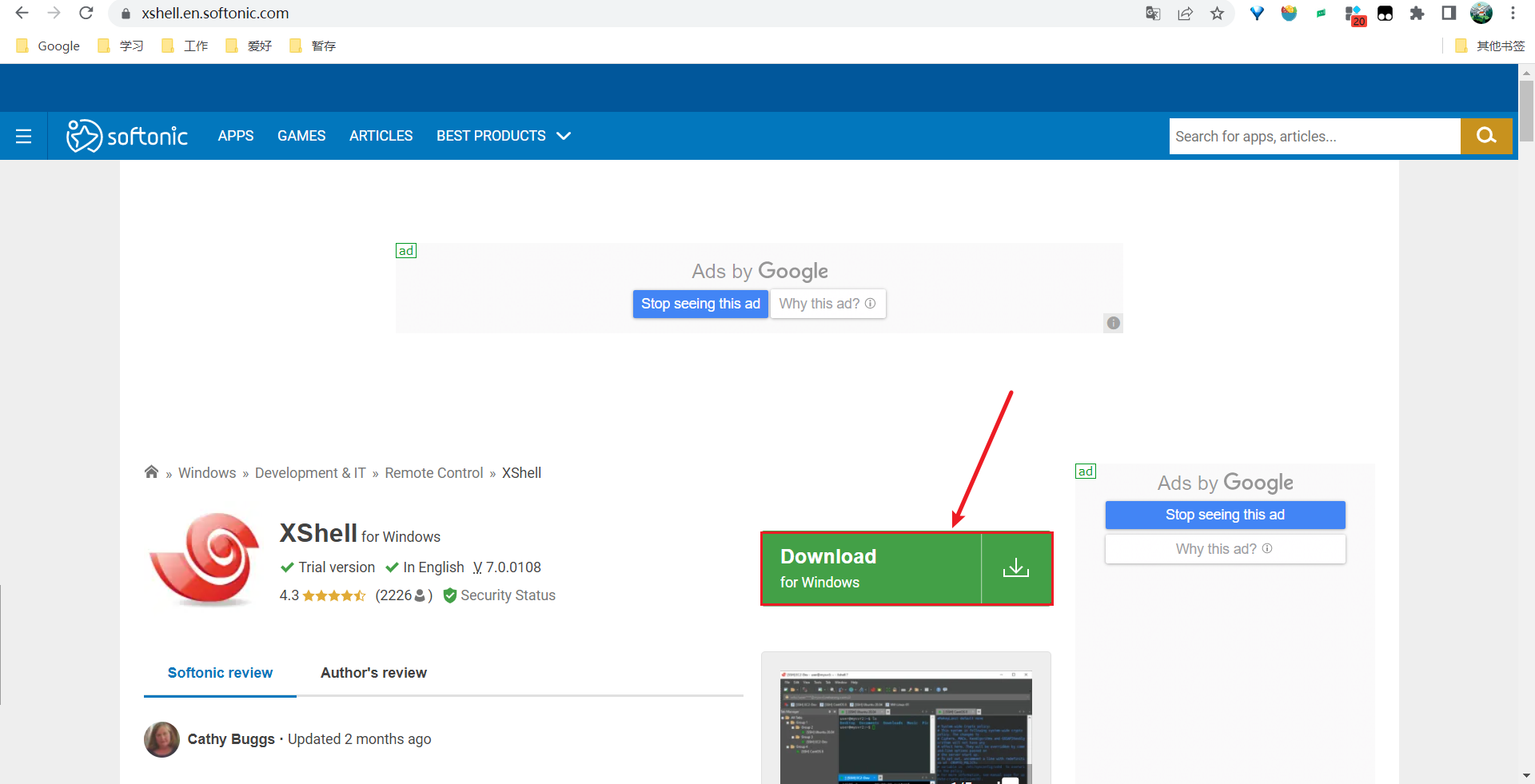Focus the Search for apps, articles field

point(1314,136)
